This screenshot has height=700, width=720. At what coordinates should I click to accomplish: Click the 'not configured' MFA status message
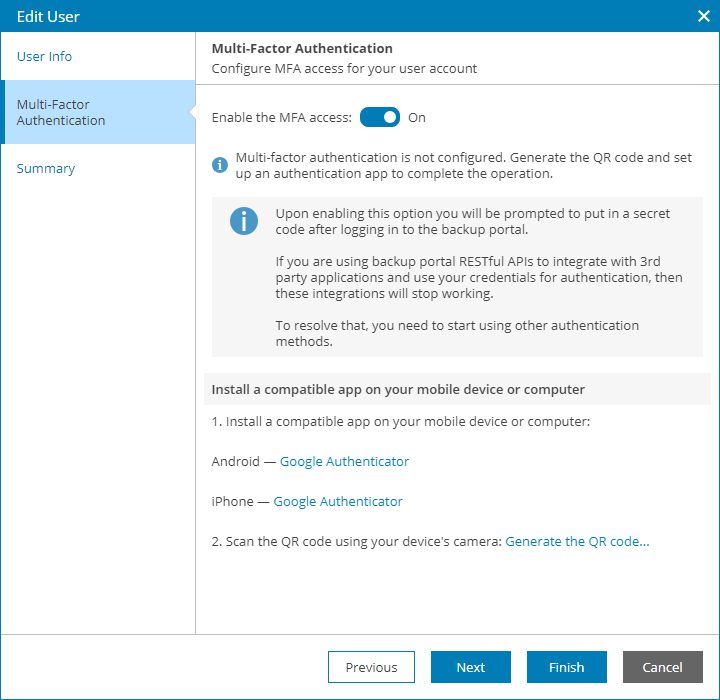pos(463,165)
